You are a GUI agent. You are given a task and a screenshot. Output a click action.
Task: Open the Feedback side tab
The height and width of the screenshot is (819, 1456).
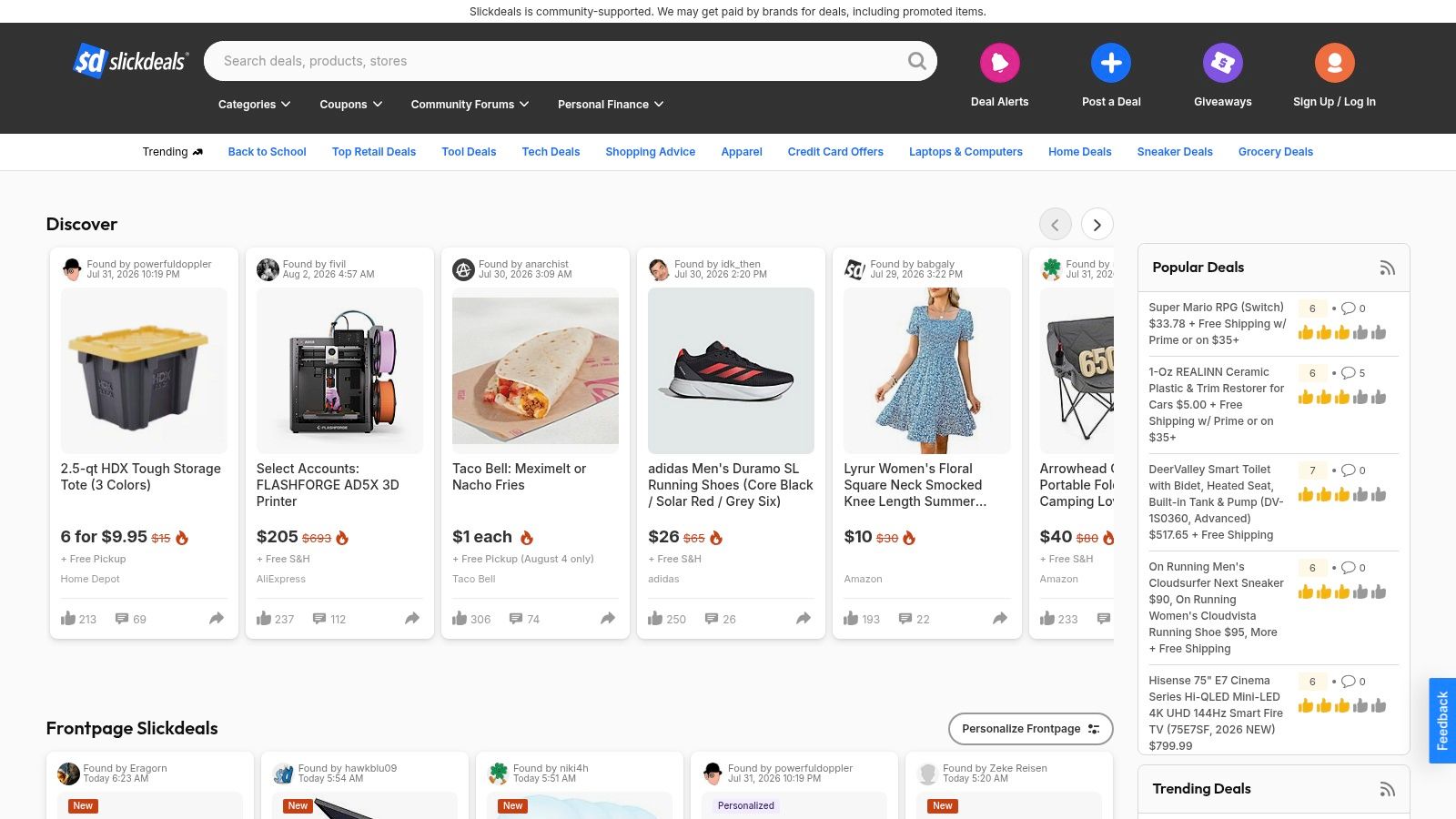(1442, 721)
